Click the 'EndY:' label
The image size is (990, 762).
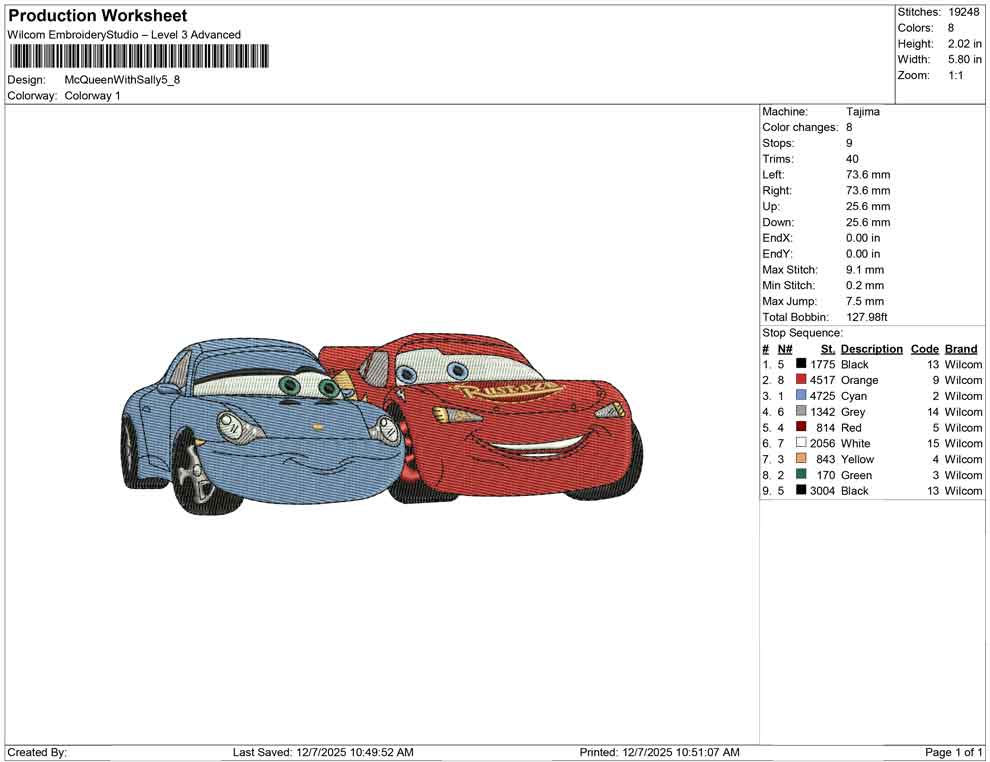tap(777, 253)
